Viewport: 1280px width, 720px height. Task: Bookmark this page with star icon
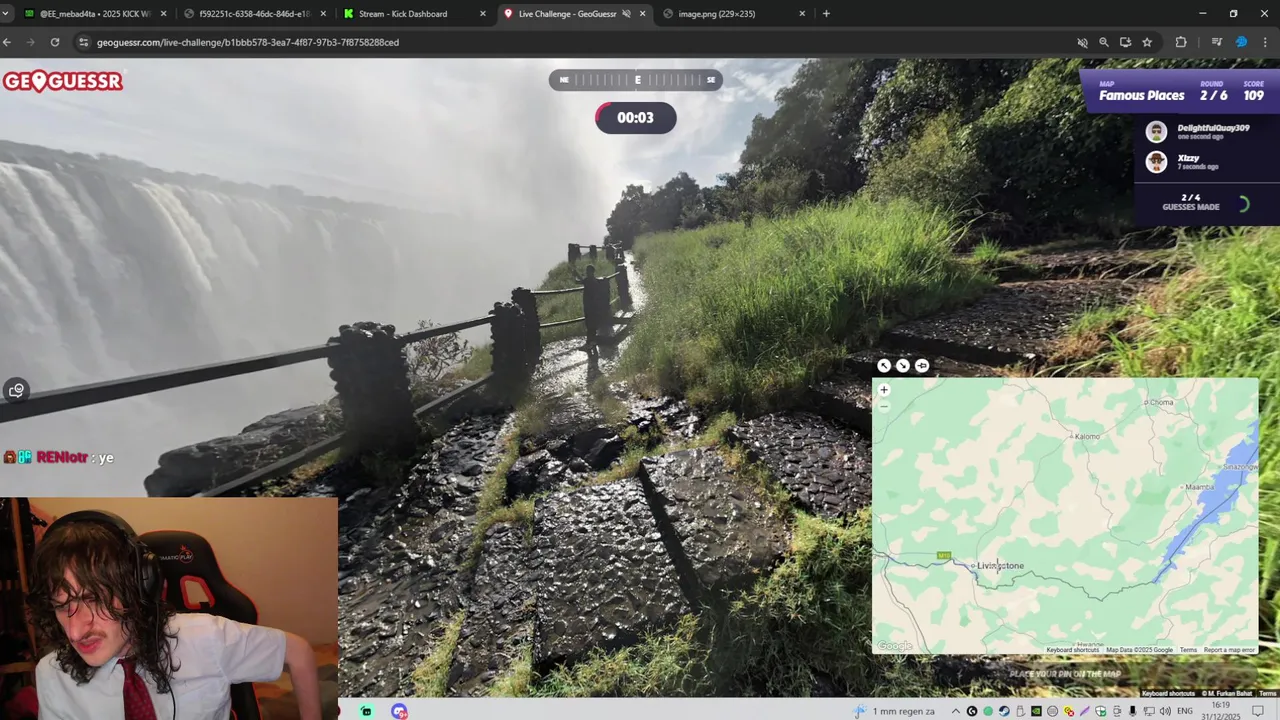1147,42
